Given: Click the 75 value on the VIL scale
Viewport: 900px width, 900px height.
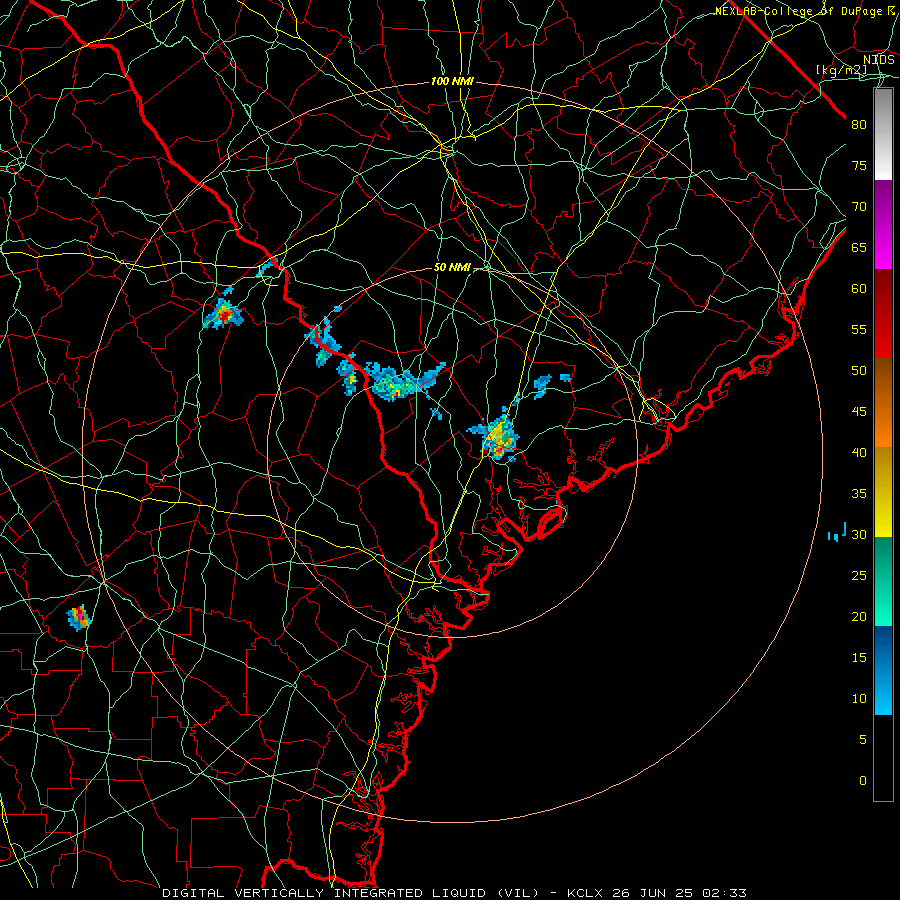Looking at the screenshot, I should tap(859, 165).
